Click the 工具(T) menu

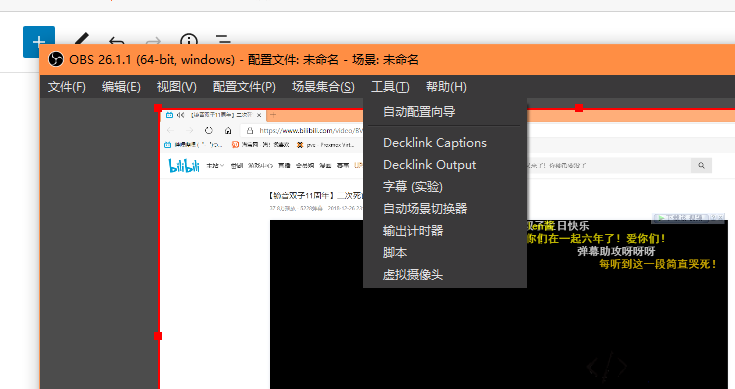(390, 87)
